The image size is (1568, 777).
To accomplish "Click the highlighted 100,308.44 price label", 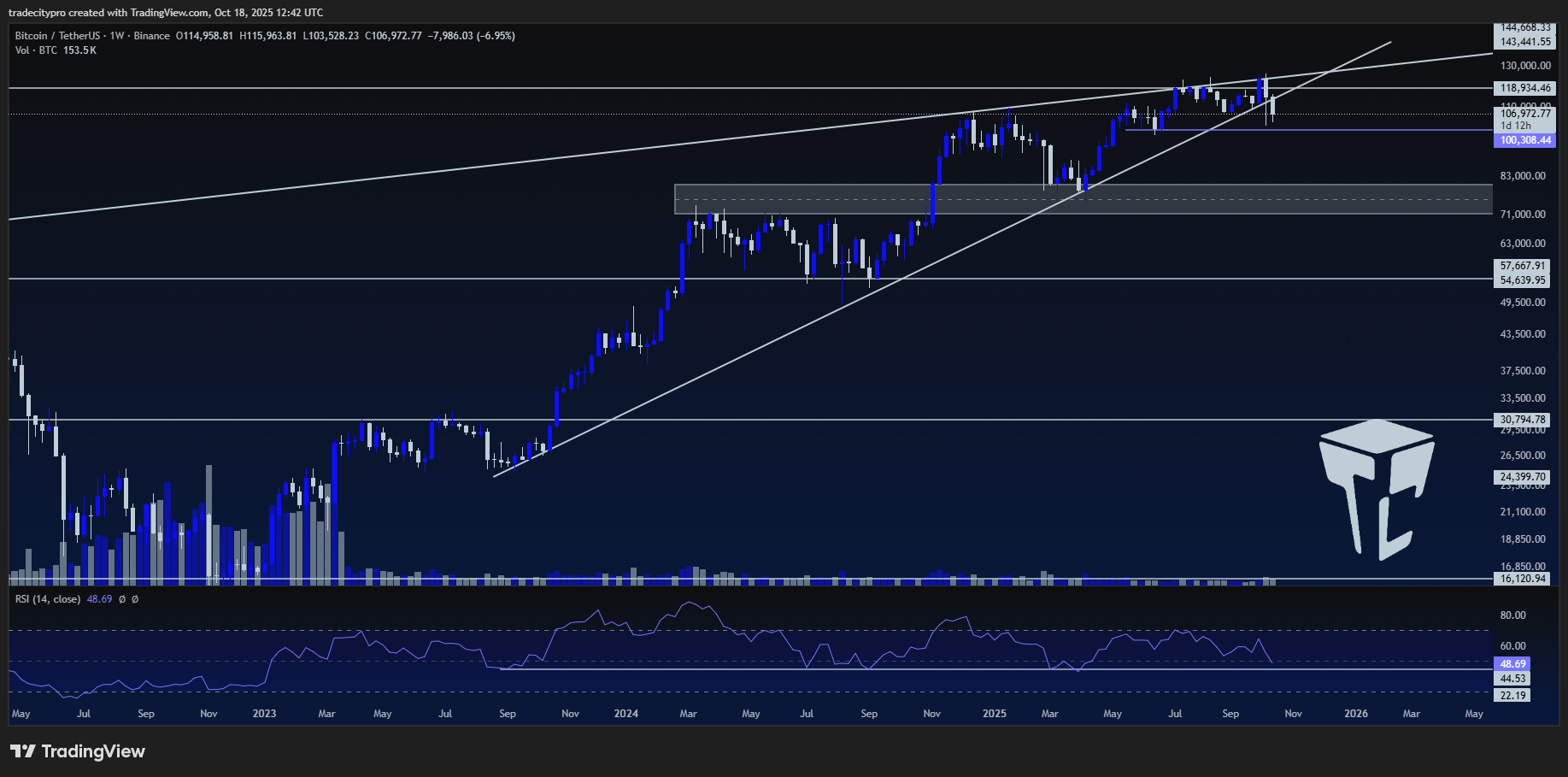I will (1525, 140).
